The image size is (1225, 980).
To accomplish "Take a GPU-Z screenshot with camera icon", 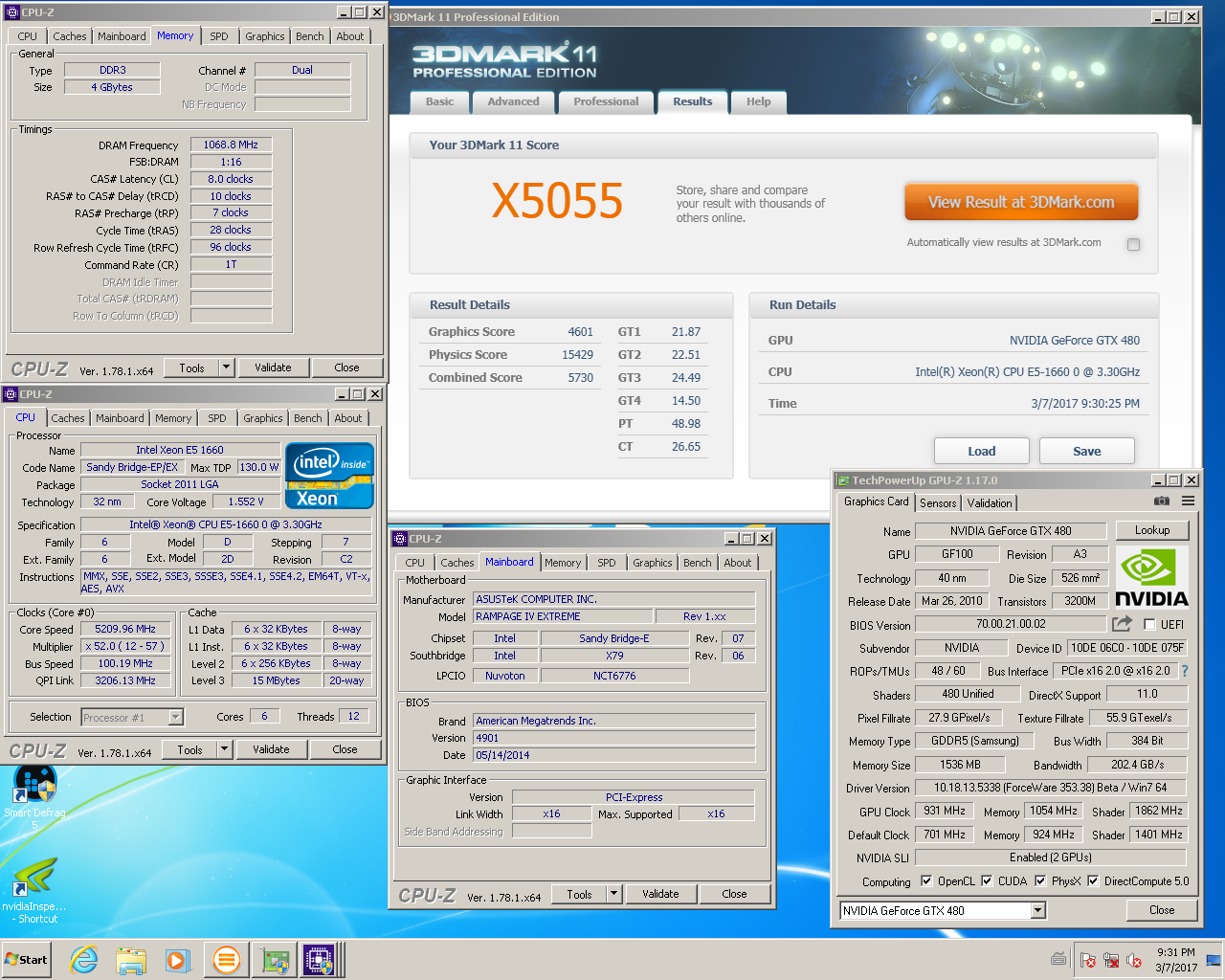I will (1161, 501).
